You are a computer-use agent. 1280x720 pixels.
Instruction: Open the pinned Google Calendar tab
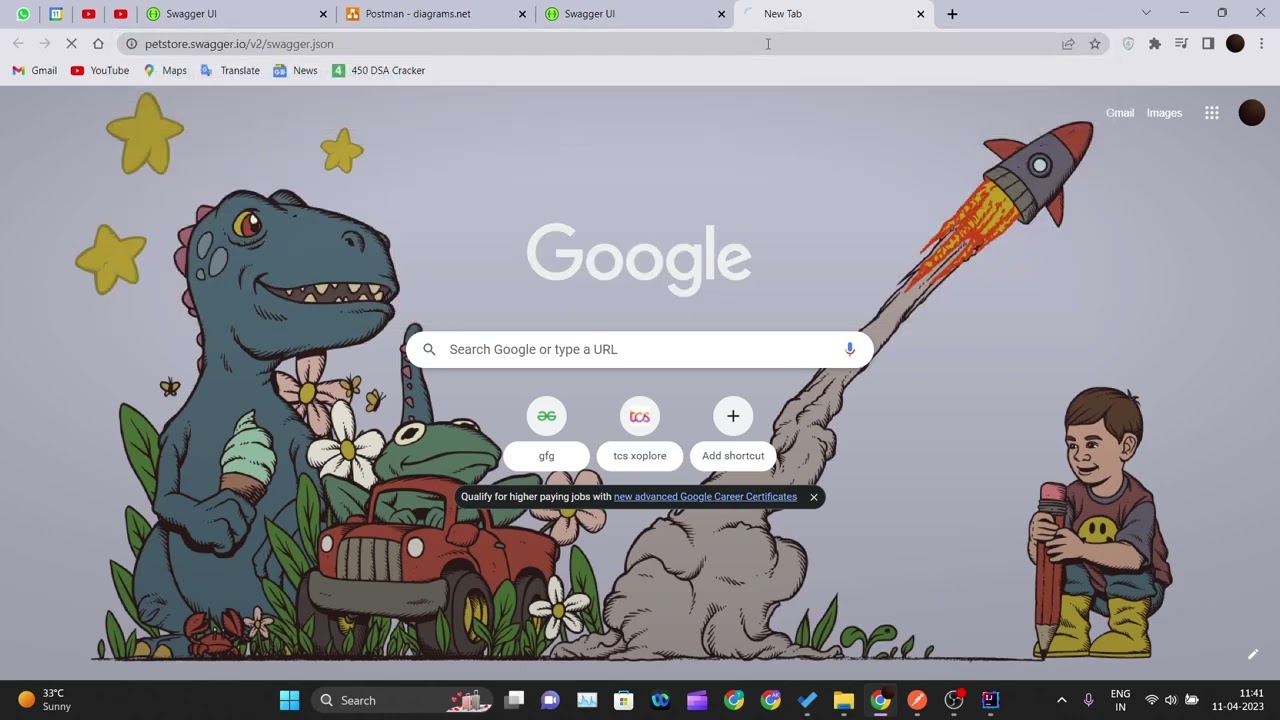(56, 14)
